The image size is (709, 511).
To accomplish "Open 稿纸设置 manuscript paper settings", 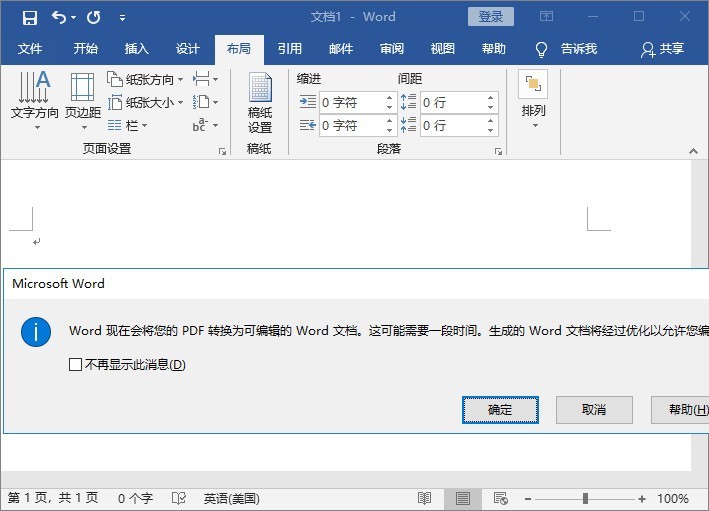I will 260,103.
